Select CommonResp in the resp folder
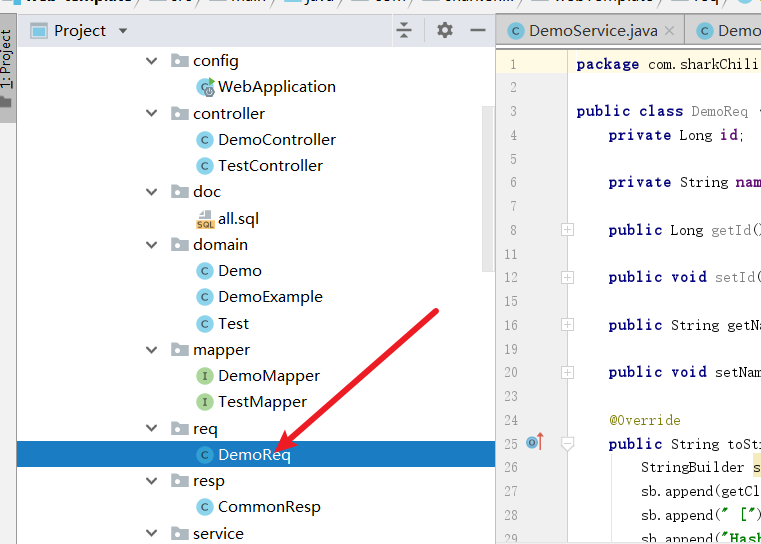The image size is (761, 544). 269,507
